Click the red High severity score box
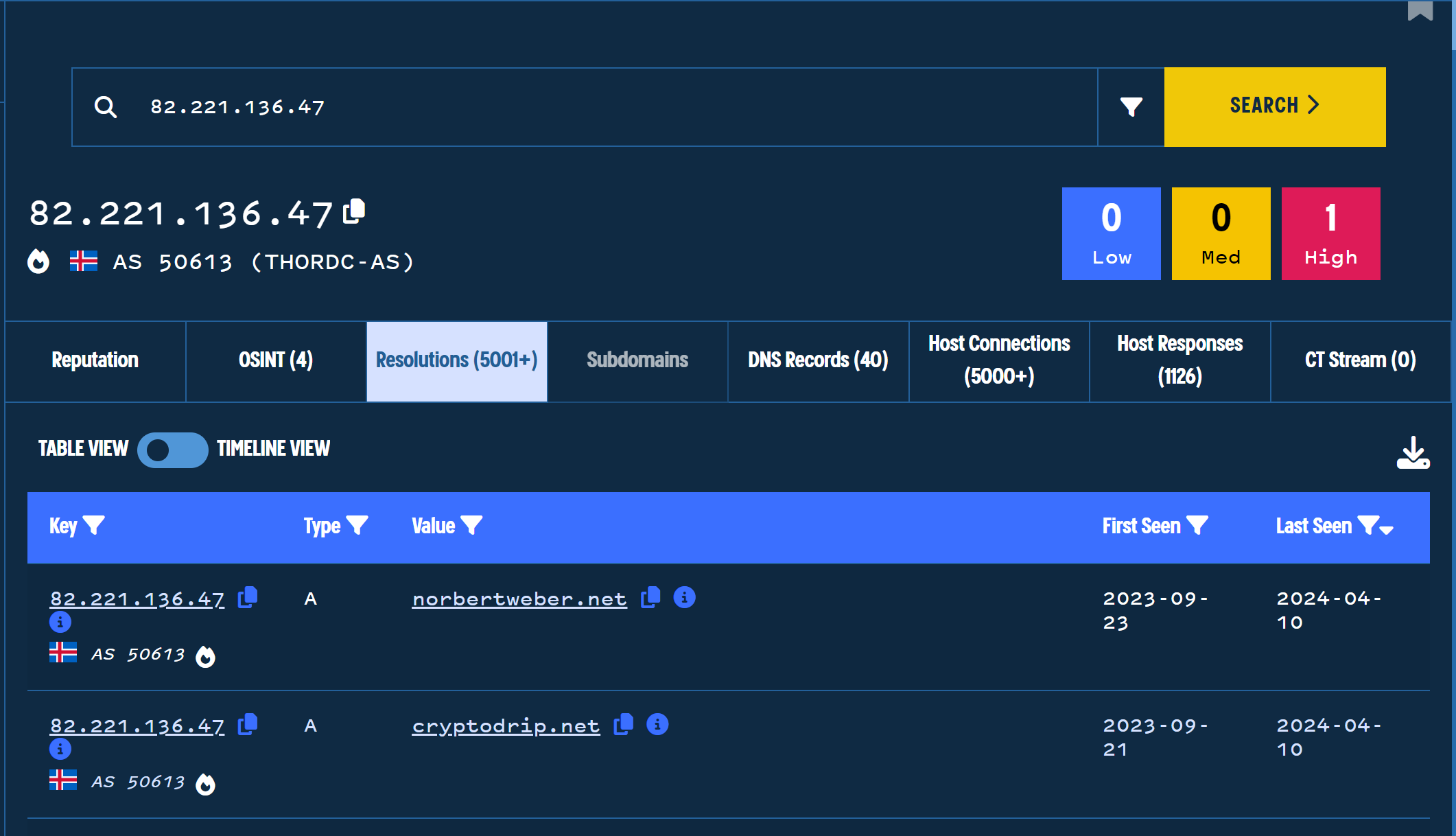Viewport: 1456px width, 836px height. pyautogui.click(x=1330, y=233)
